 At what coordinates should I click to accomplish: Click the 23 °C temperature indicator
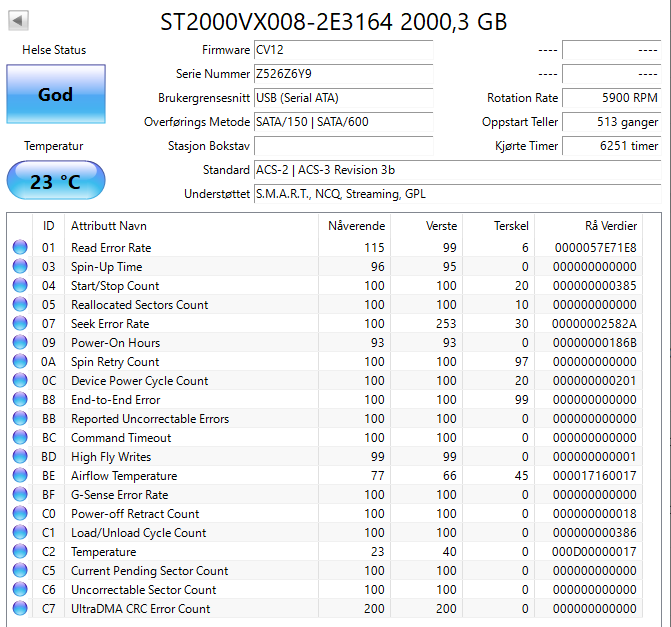click(x=55, y=182)
